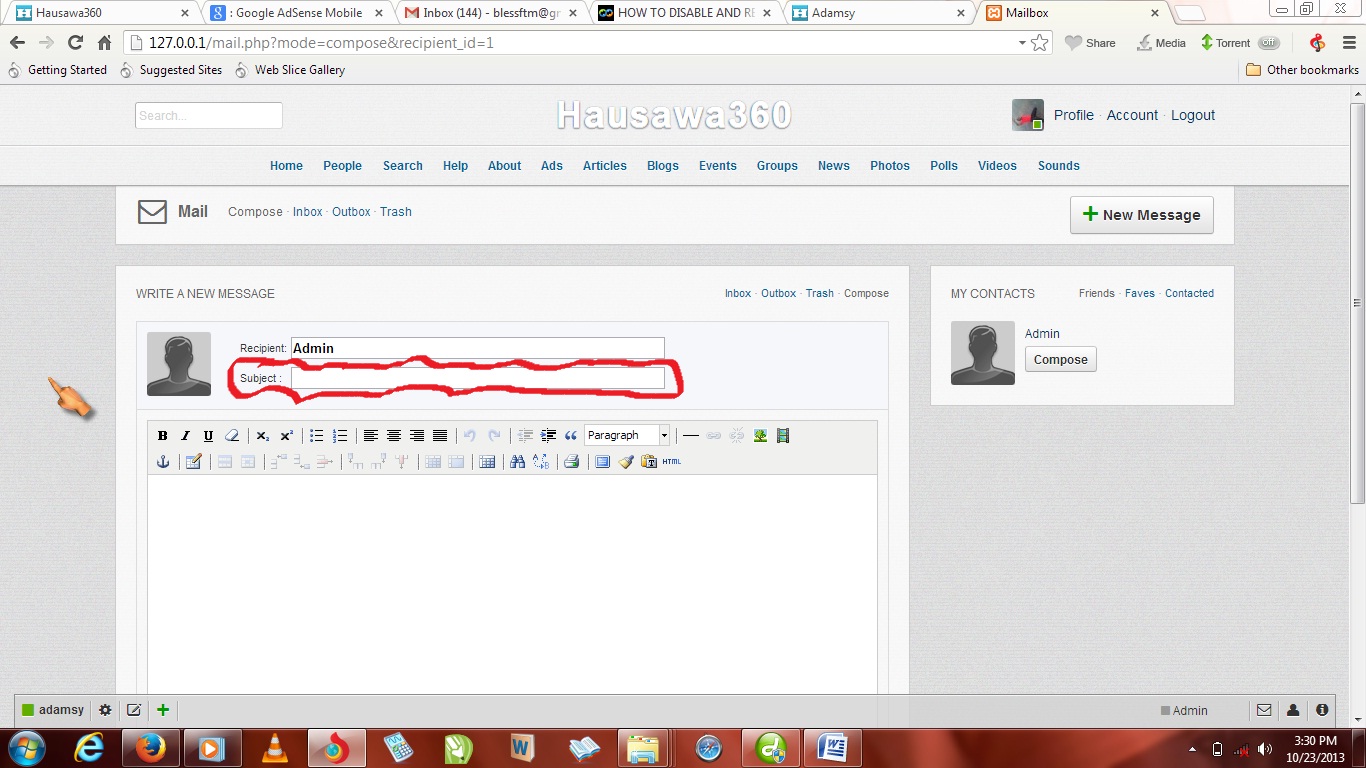Screen dimensions: 1366x768
Task: Insert an anchor in the message
Action: [162, 462]
